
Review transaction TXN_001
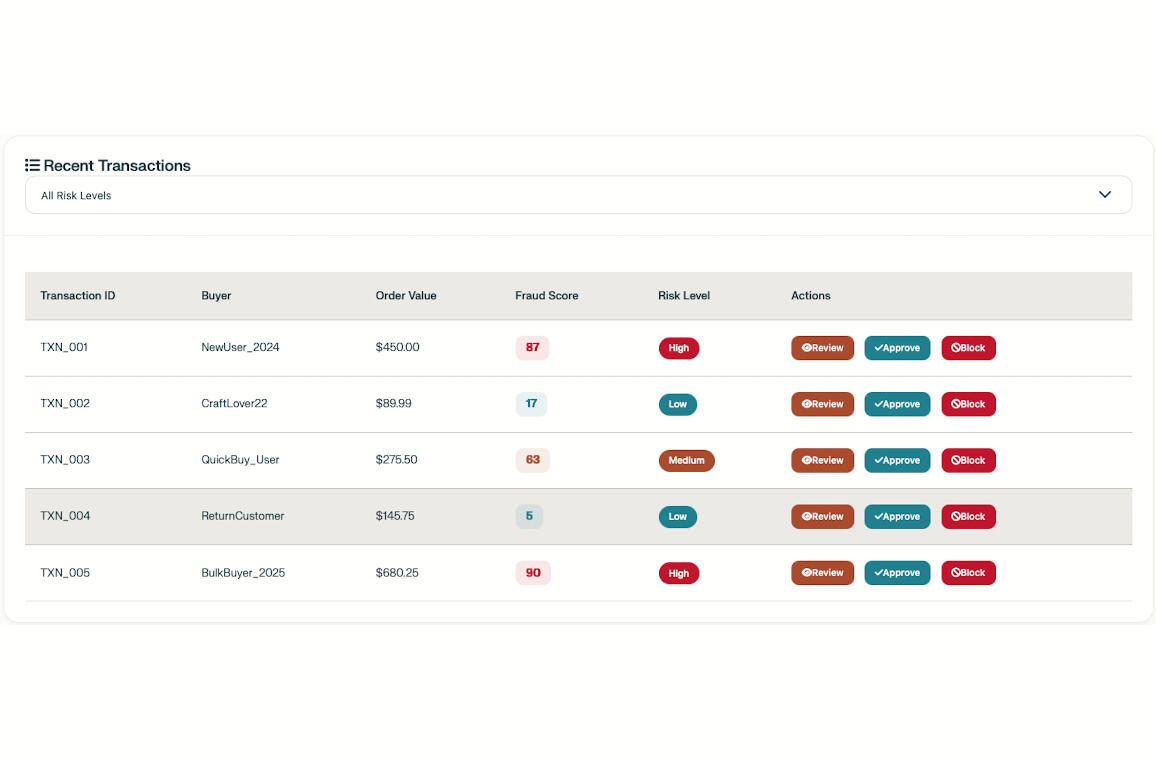point(822,348)
